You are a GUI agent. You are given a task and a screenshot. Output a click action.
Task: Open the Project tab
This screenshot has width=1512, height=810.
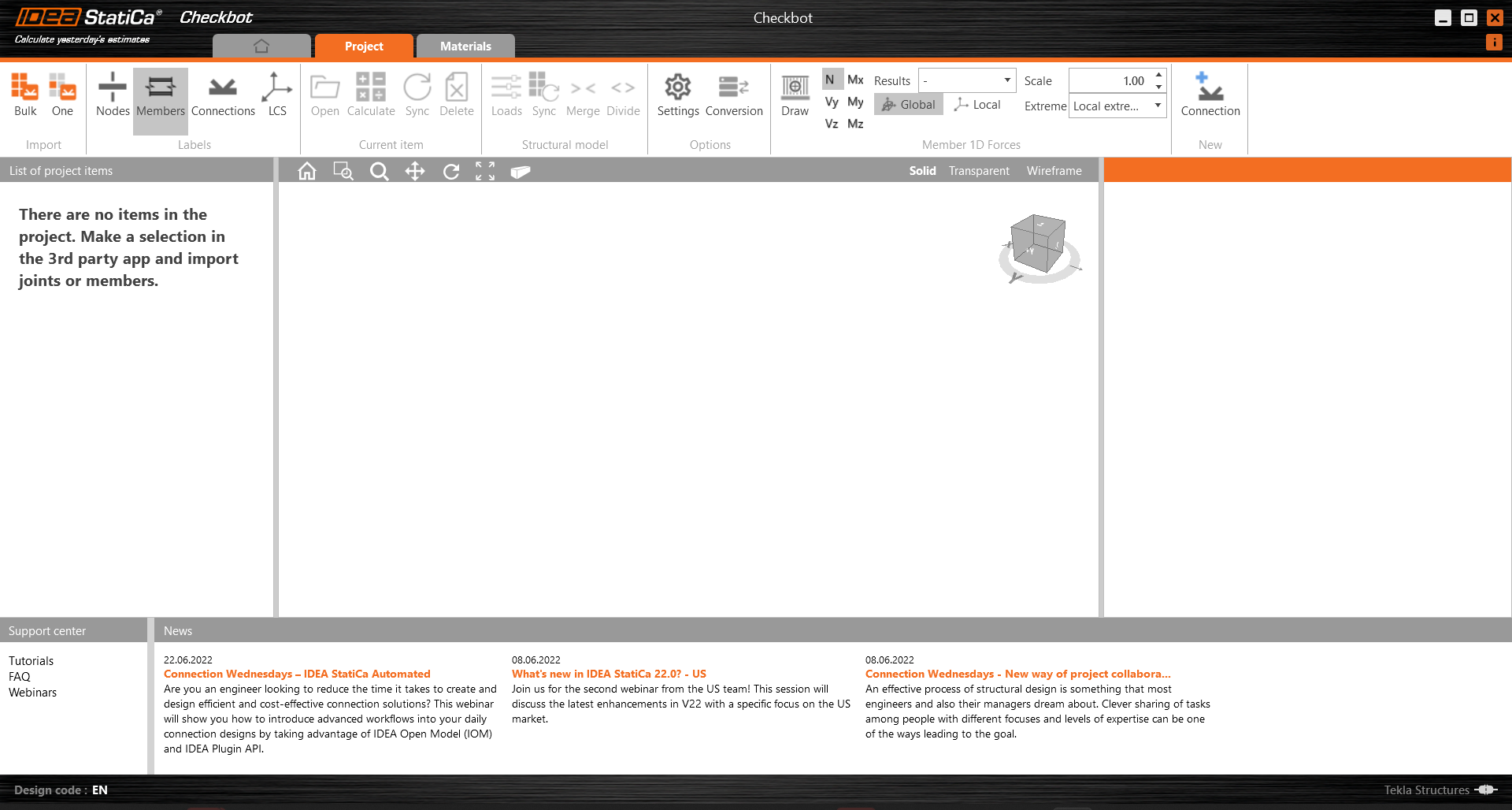tap(364, 46)
